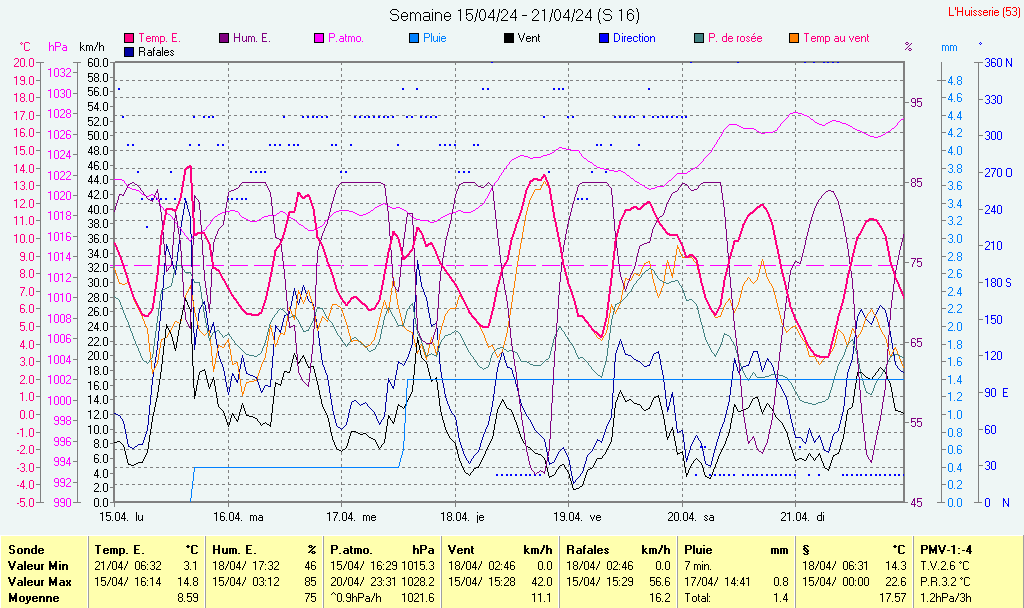
Task: Select the 'Rafales' legend label
Action: click(x=156, y=52)
